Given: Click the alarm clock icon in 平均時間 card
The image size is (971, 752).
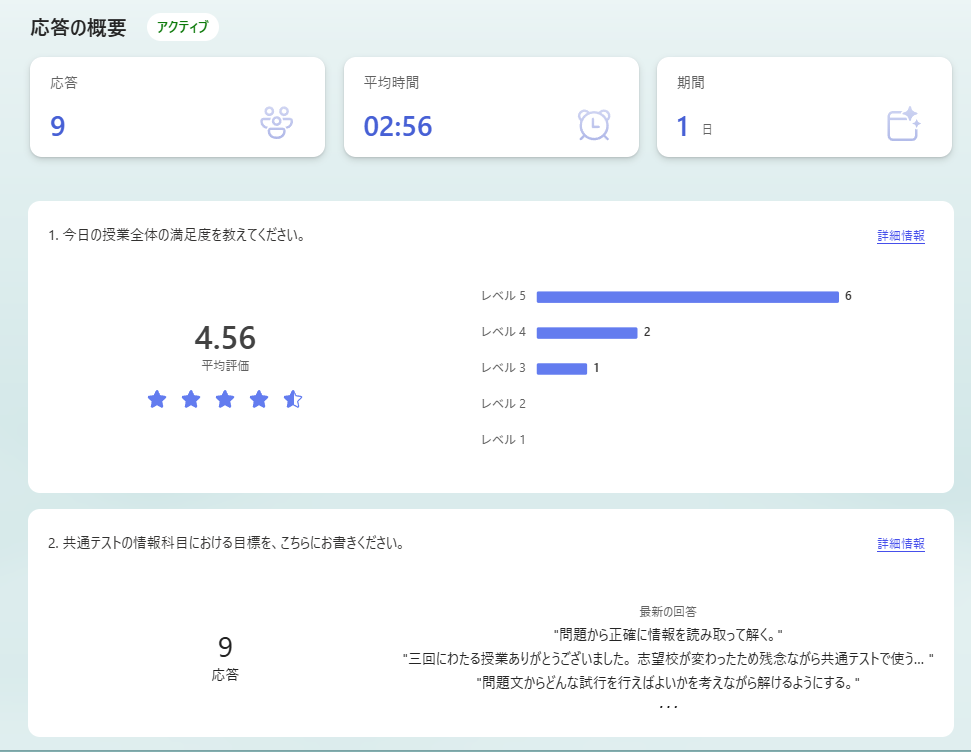Looking at the screenshot, I should point(593,124).
